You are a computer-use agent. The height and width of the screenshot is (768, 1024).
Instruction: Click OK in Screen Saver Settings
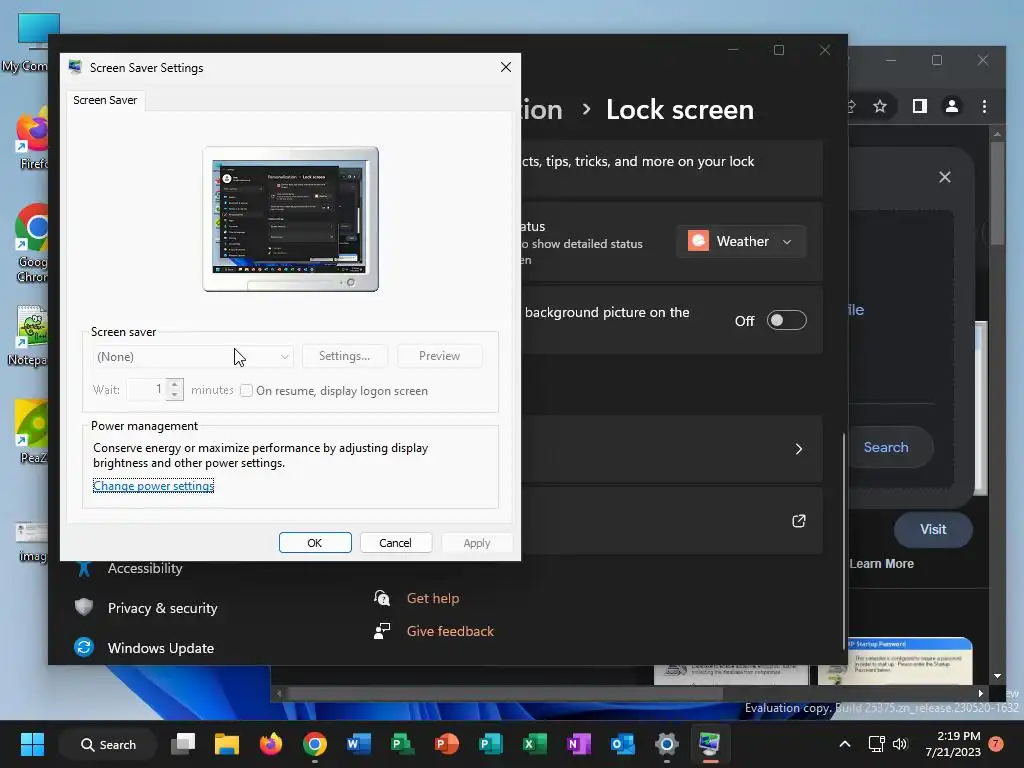315,543
